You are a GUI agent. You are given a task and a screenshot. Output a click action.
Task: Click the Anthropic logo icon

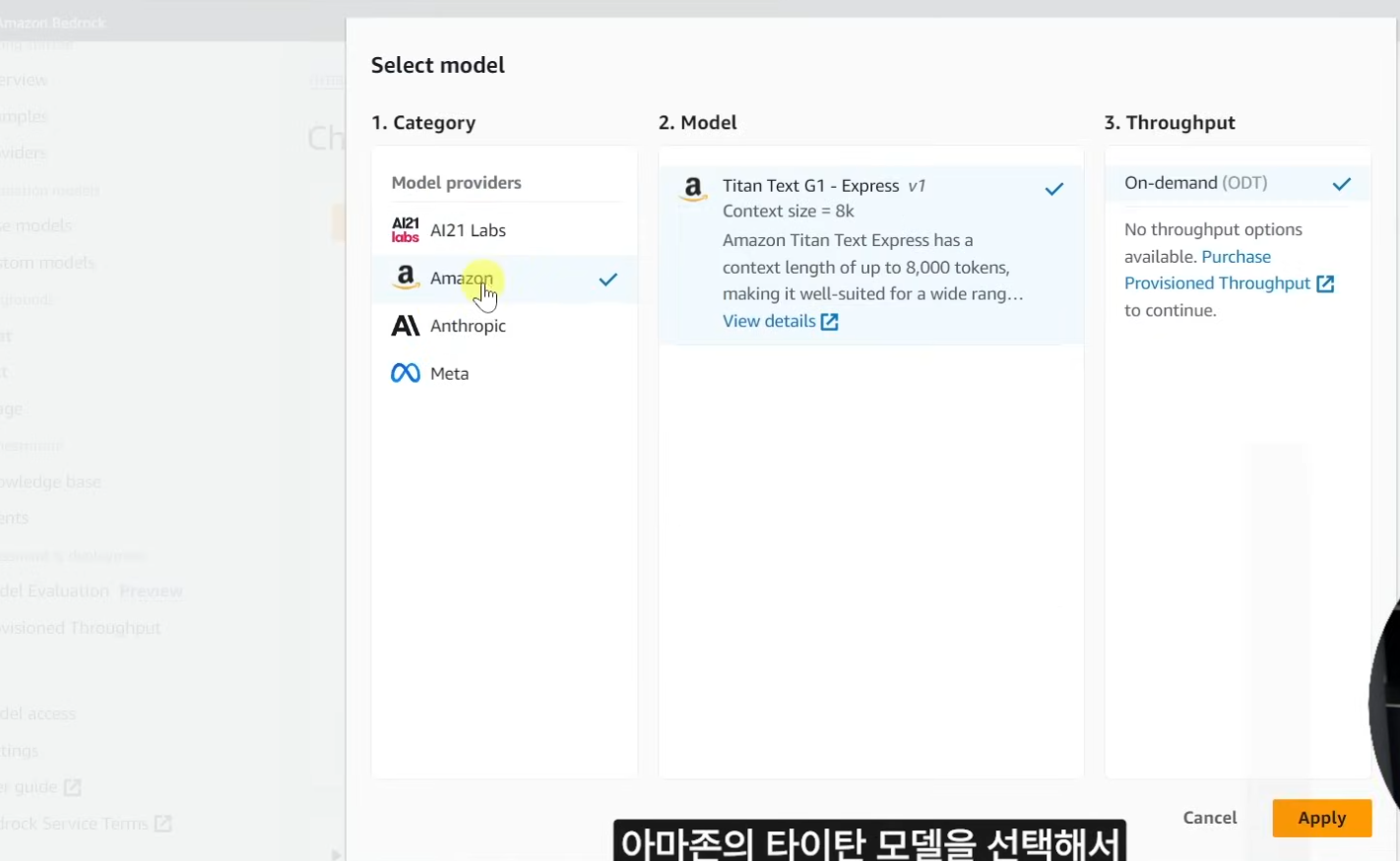pyautogui.click(x=406, y=326)
